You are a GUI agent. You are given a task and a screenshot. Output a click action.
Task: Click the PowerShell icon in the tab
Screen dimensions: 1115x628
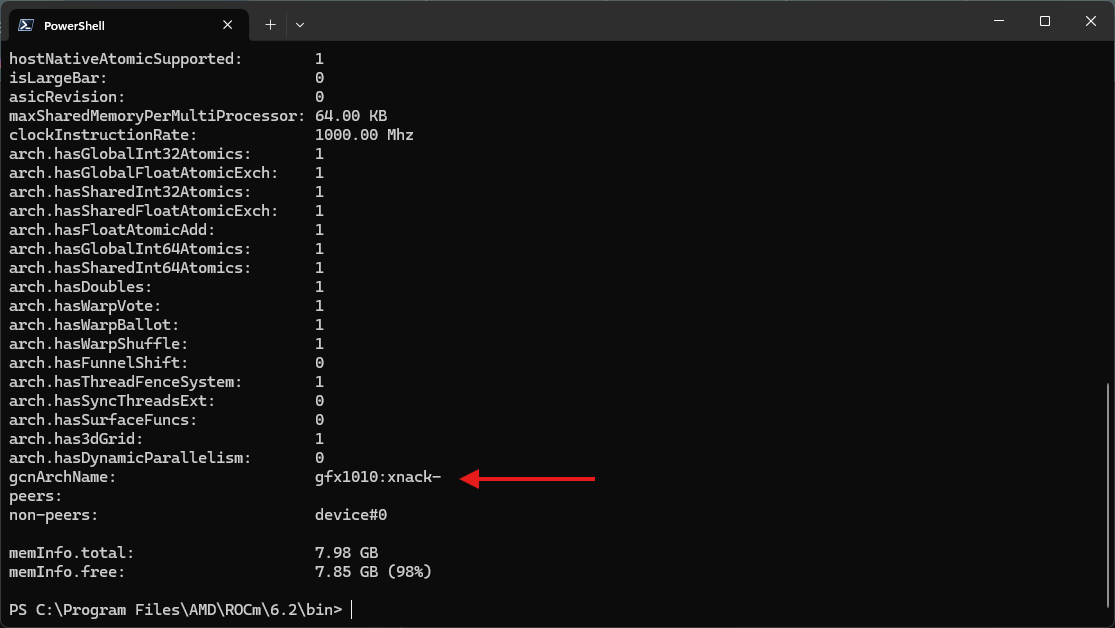[27, 25]
